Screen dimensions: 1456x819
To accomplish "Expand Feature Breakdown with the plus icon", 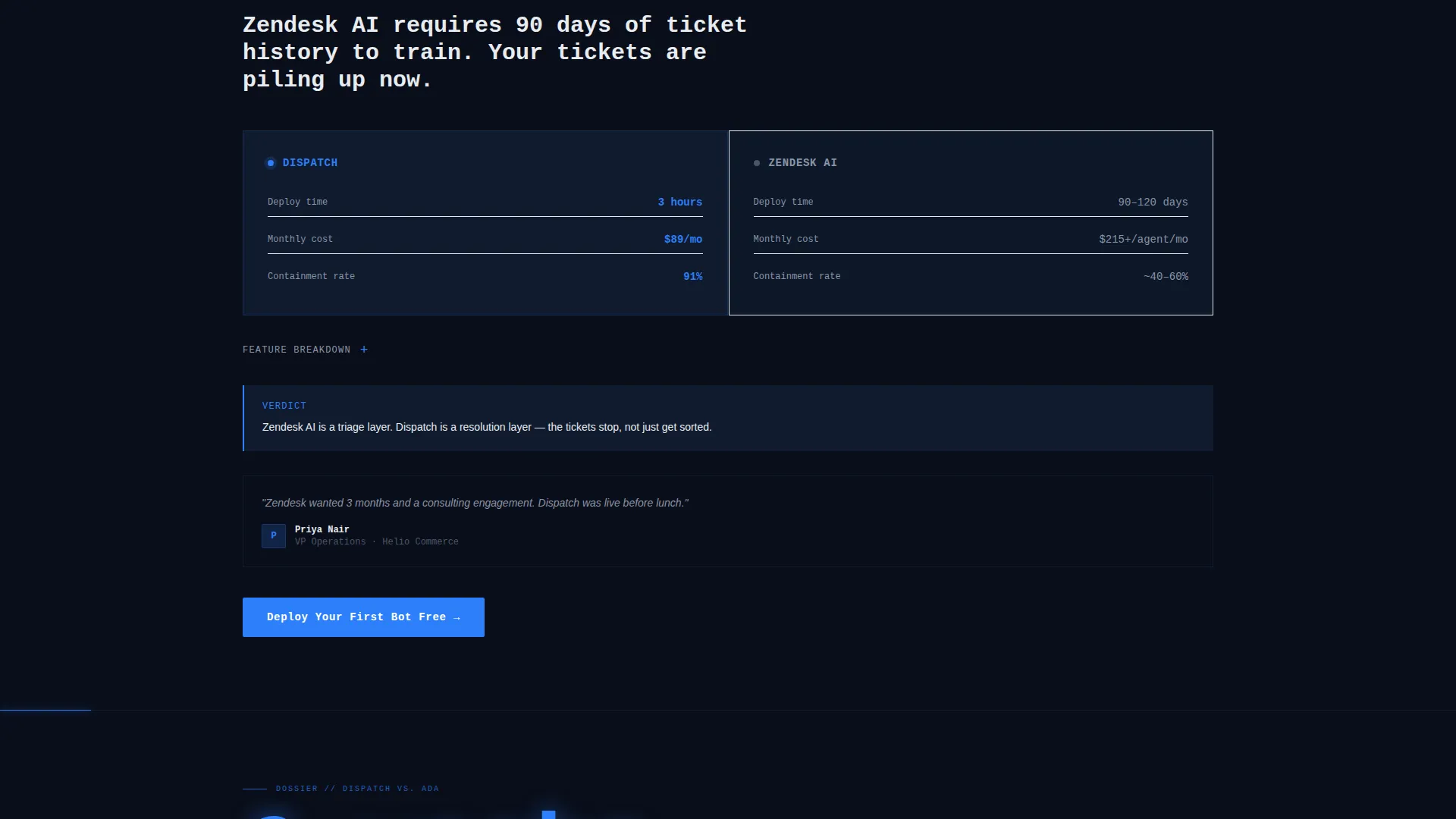I will coord(364,350).
